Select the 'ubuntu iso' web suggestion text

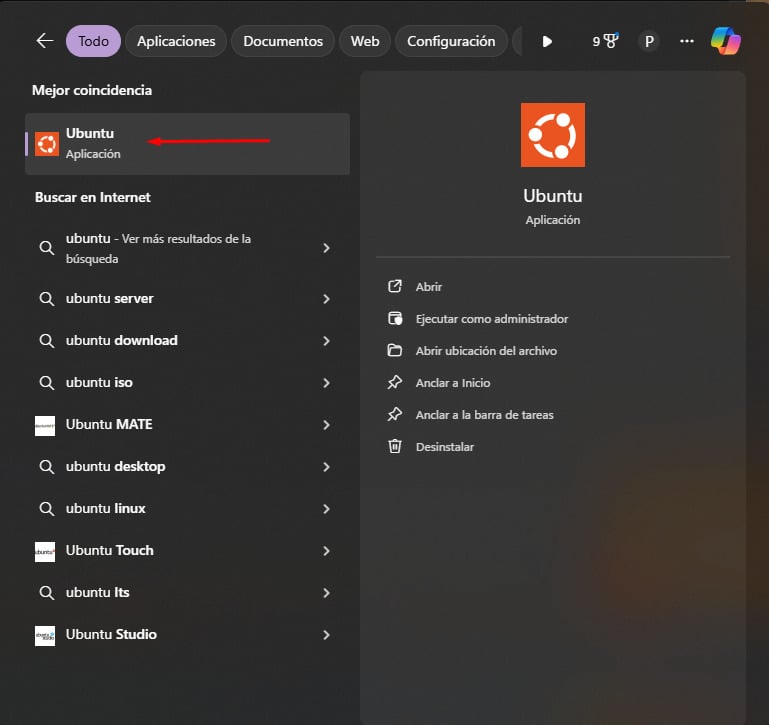pos(99,382)
